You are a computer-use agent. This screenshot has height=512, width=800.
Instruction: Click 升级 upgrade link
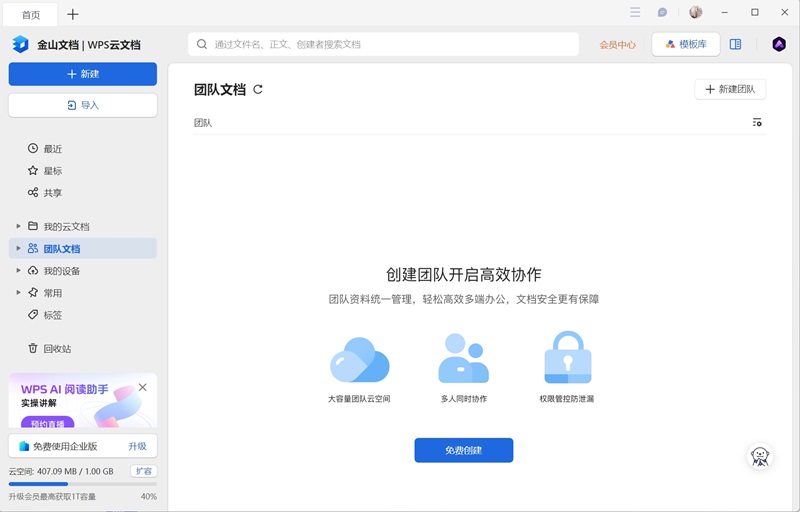(137, 446)
